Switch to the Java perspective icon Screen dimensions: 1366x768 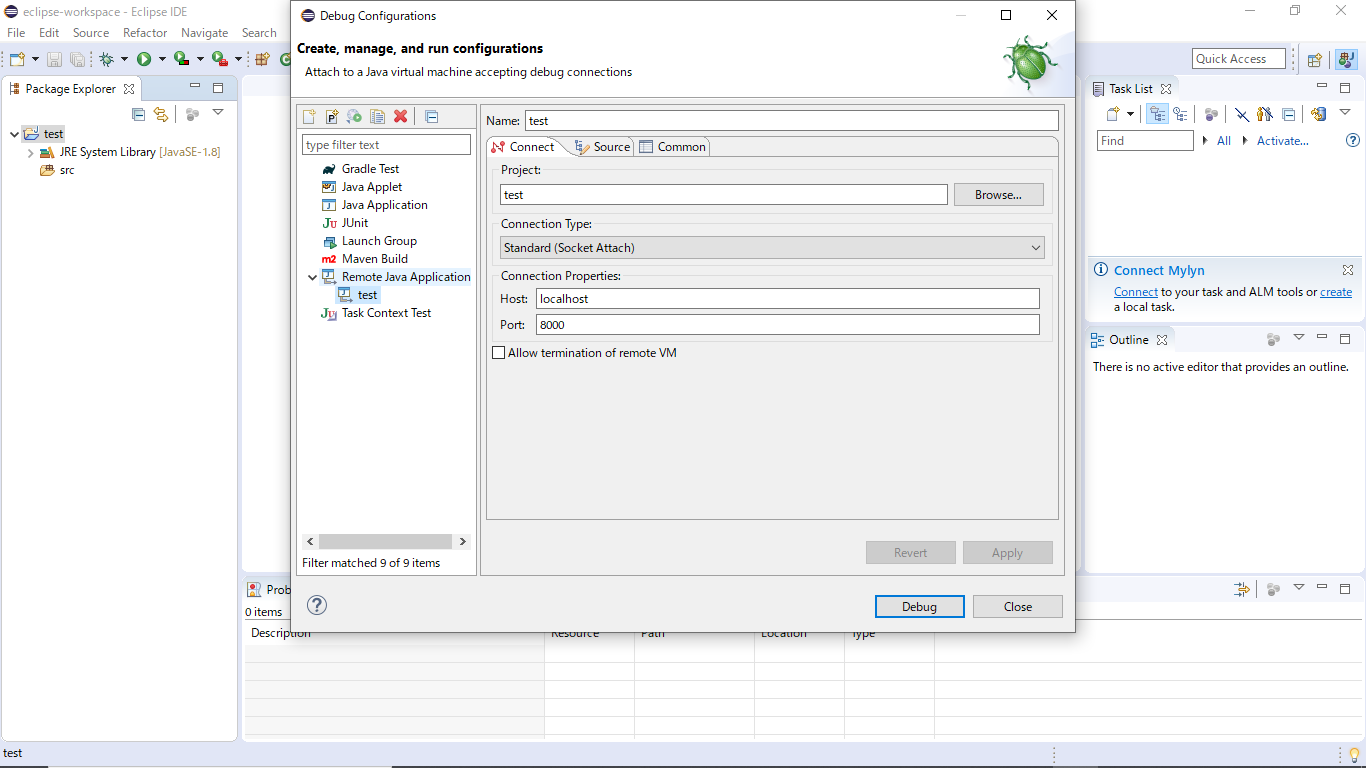[x=1345, y=59]
